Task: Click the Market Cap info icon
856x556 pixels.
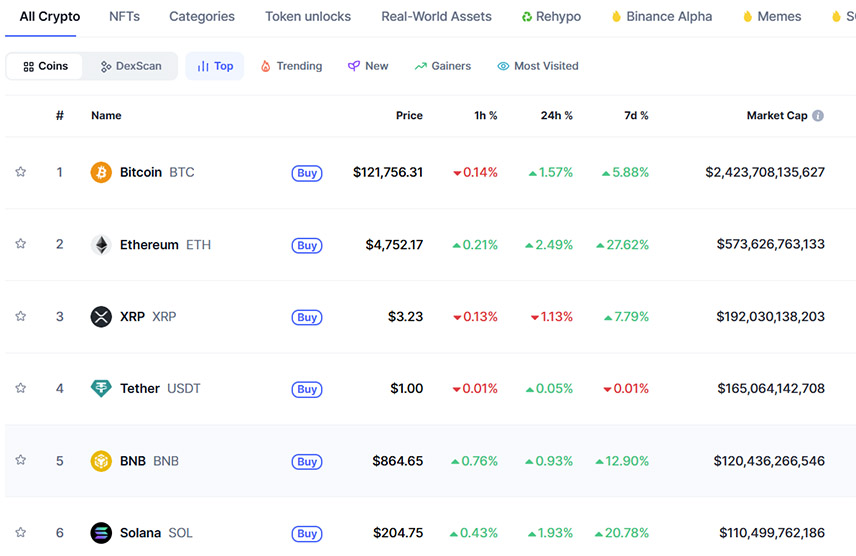Action: click(818, 116)
